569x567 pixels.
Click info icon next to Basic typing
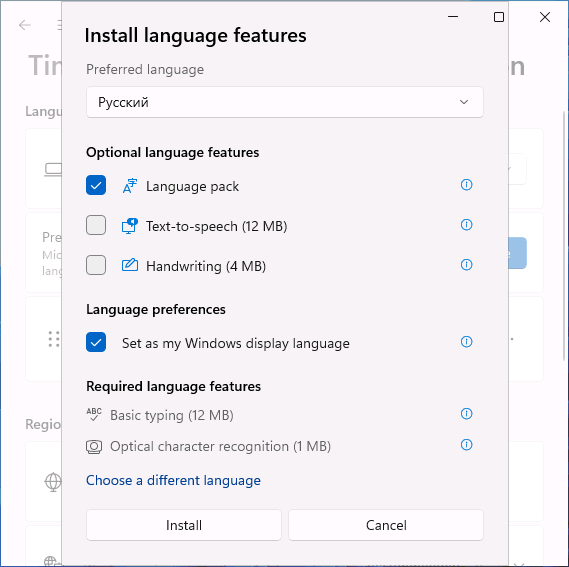466,413
